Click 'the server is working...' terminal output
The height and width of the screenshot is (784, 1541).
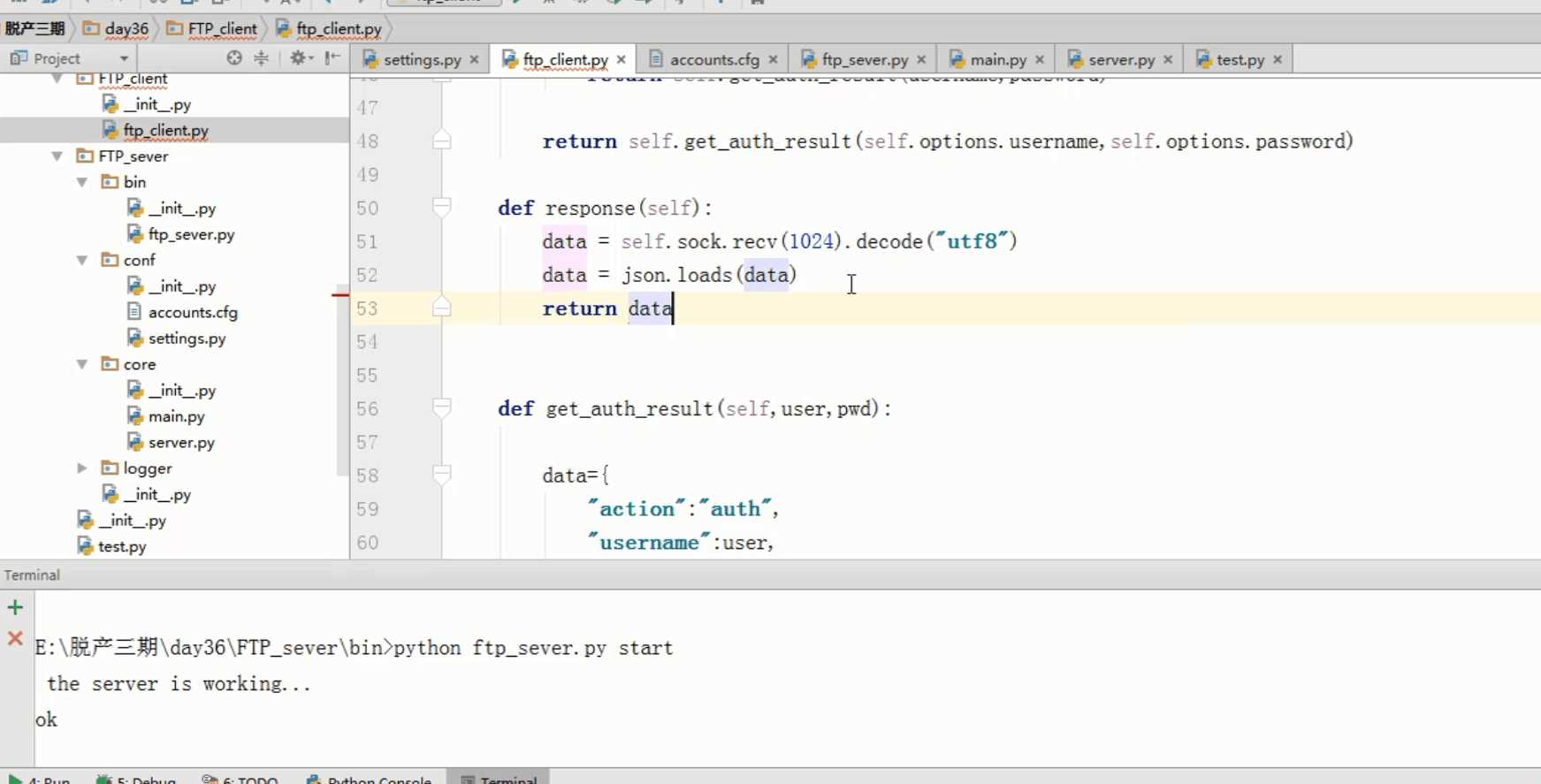(179, 683)
